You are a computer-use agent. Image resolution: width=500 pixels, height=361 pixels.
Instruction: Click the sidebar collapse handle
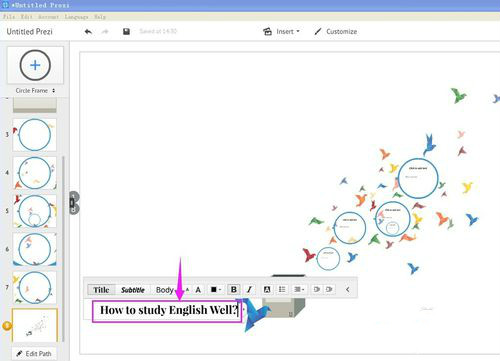[x=74, y=203]
